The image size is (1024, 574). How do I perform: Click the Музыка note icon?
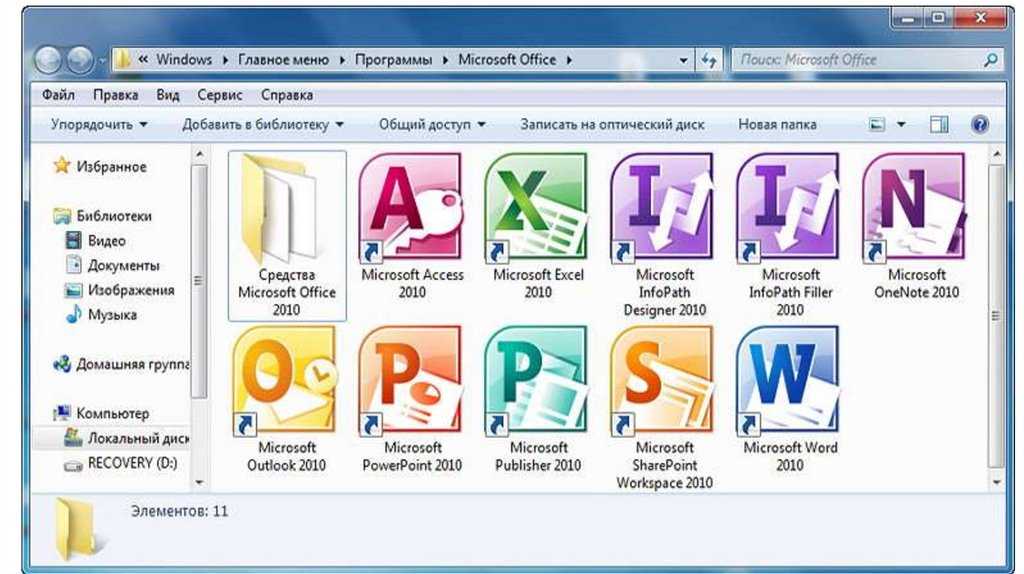pos(74,314)
